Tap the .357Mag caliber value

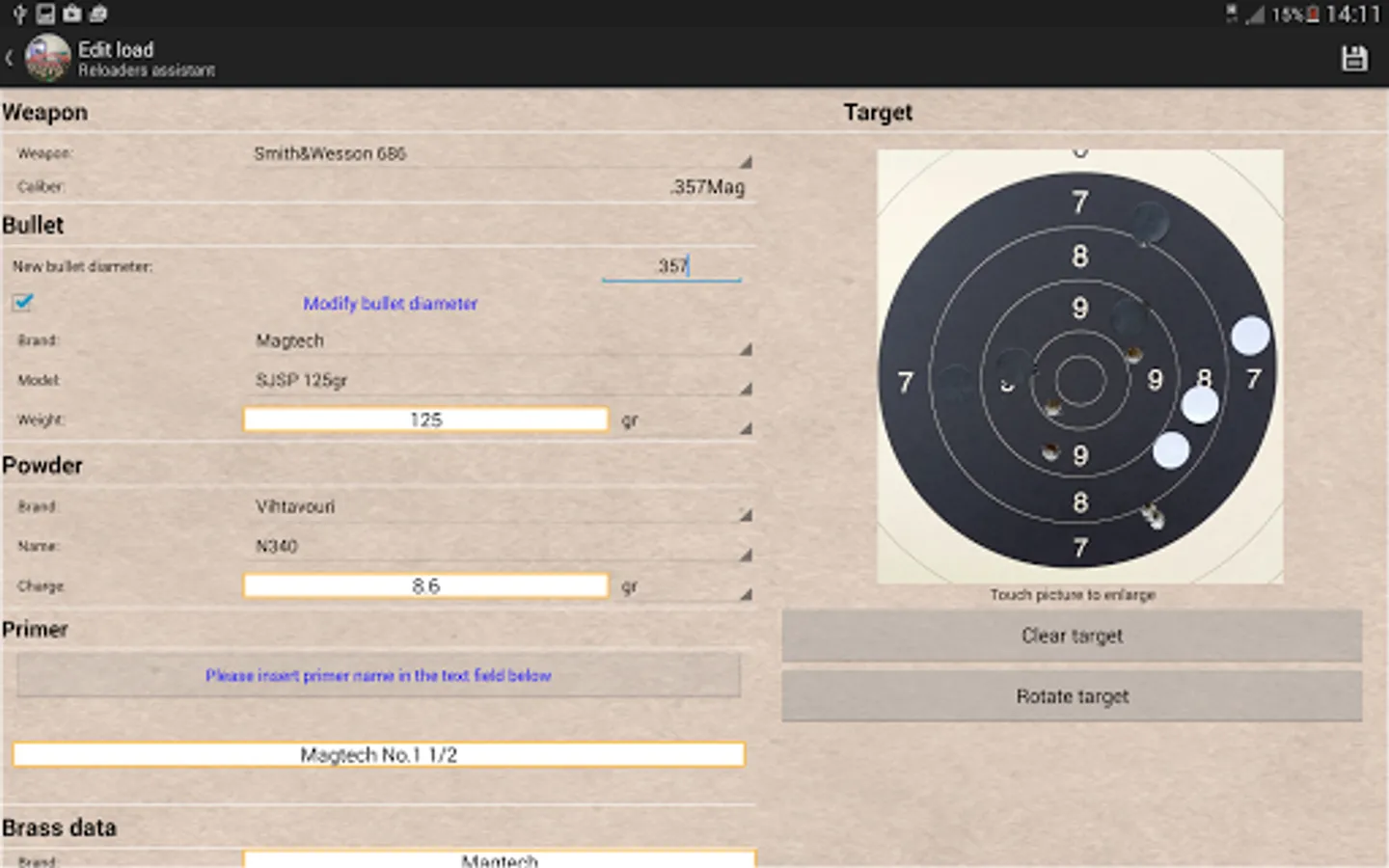click(x=707, y=187)
